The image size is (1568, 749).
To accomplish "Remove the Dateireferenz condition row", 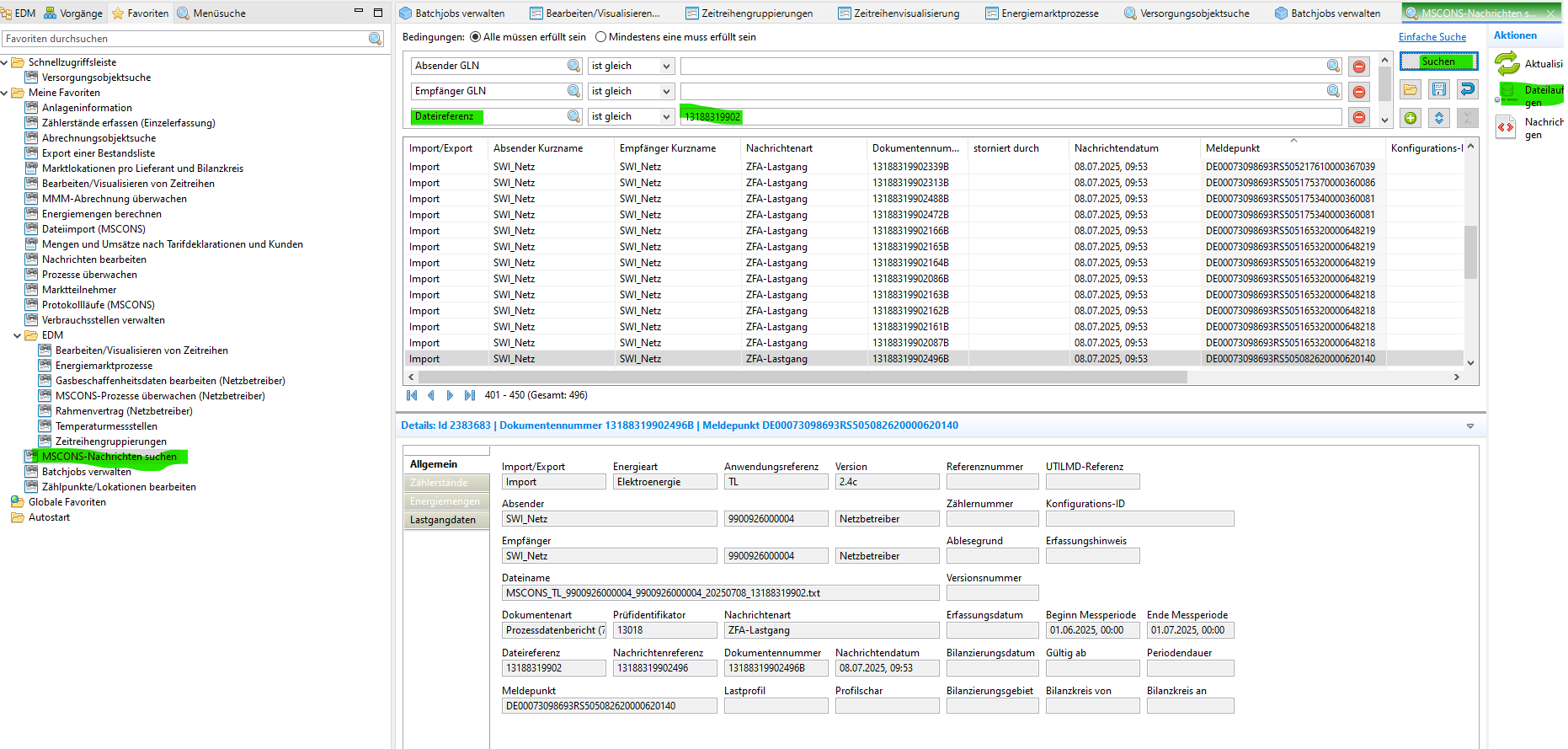I will 1359,117.
